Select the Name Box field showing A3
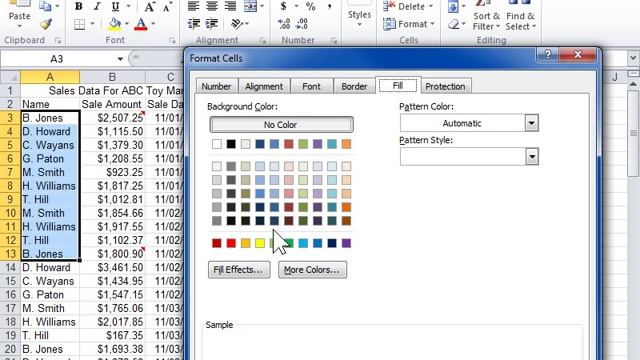This screenshot has height=360, width=640. pyautogui.click(x=57, y=59)
